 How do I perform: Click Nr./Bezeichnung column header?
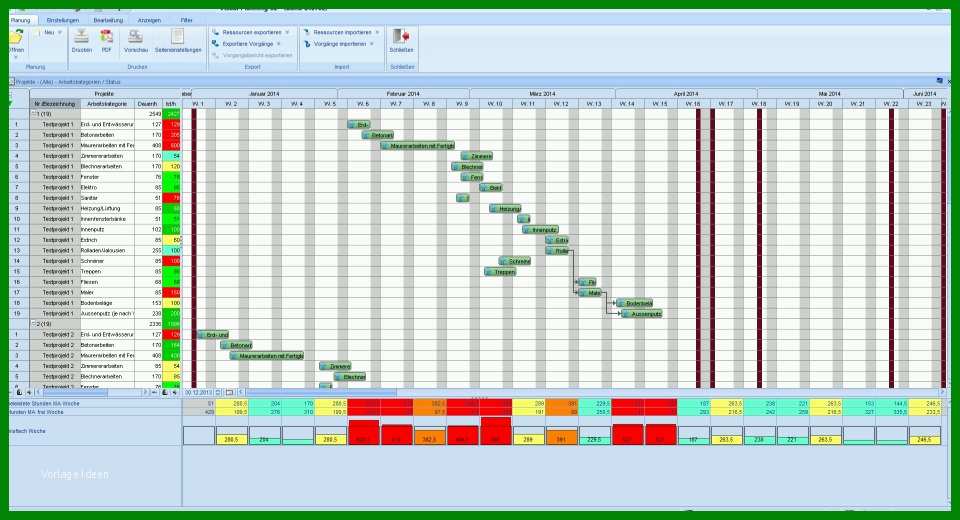point(55,104)
